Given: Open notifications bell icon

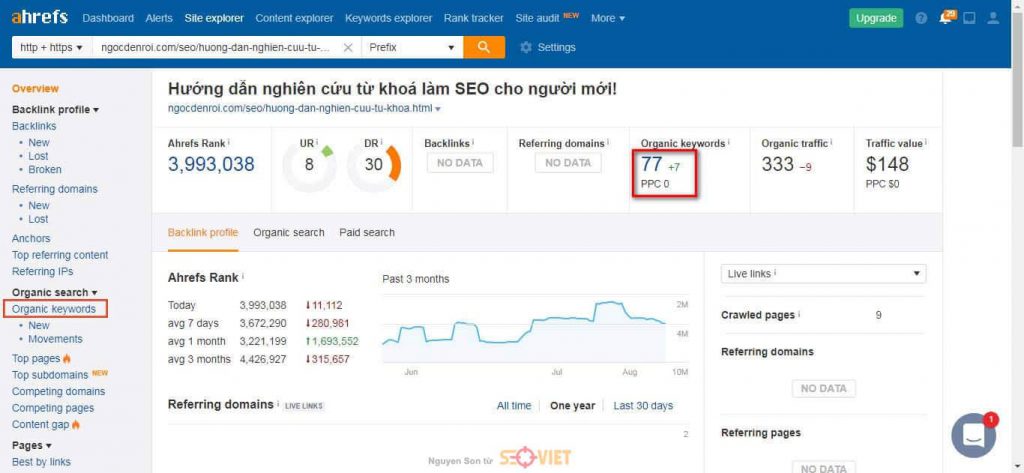Looking at the screenshot, I should tap(945, 18).
